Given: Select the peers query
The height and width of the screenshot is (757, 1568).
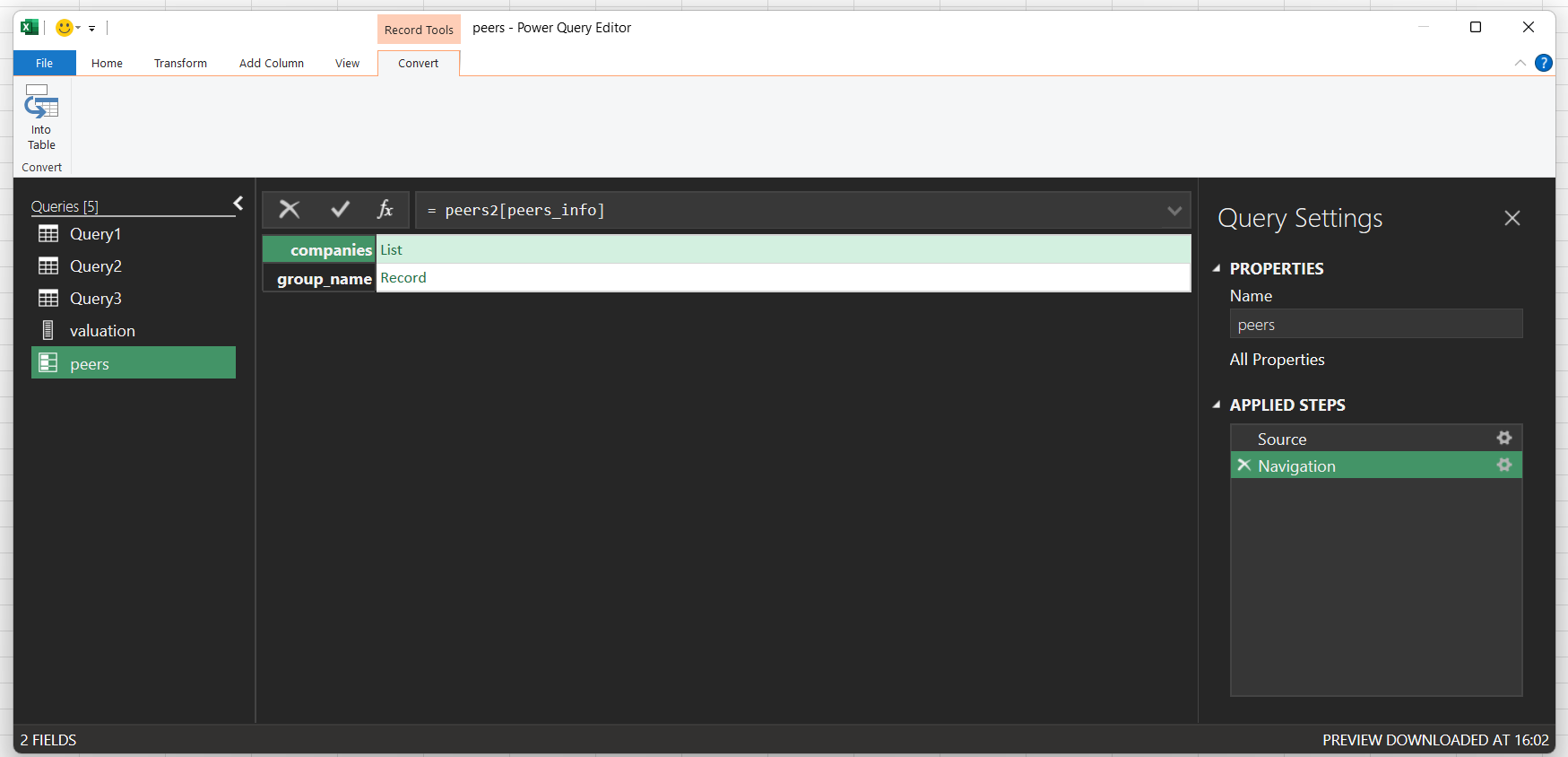Looking at the screenshot, I should (x=134, y=363).
